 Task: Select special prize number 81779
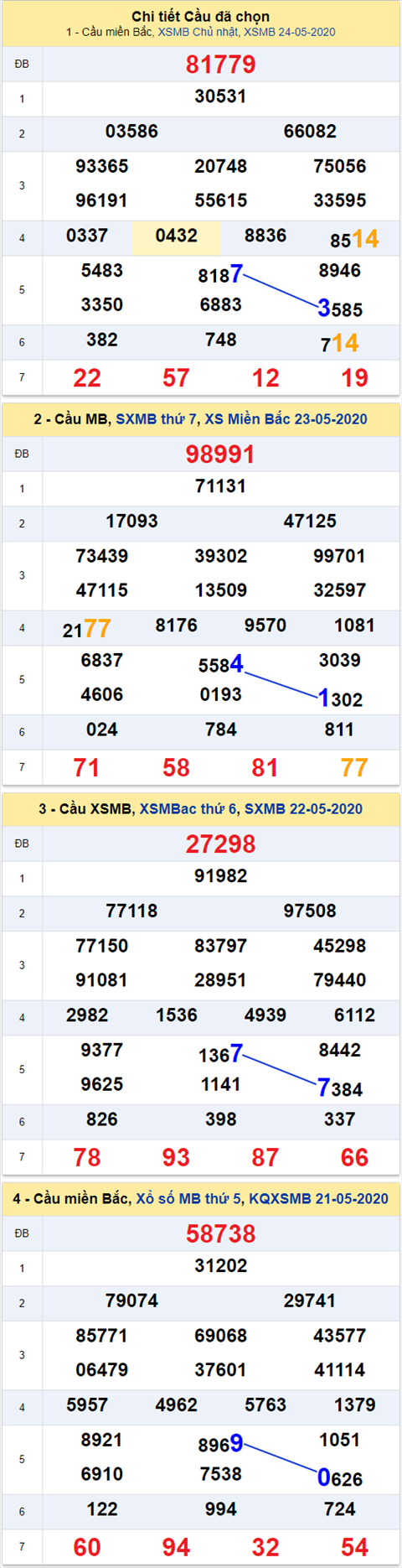pyautogui.click(x=221, y=65)
